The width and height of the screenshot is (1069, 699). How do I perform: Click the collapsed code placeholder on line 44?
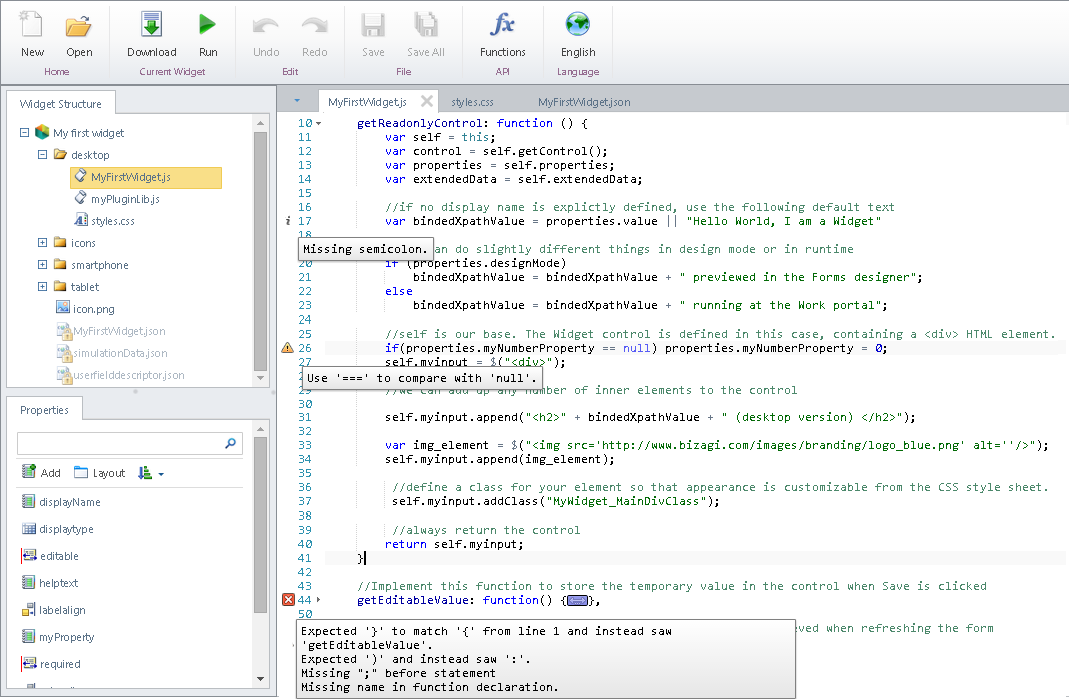pyautogui.click(x=577, y=600)
